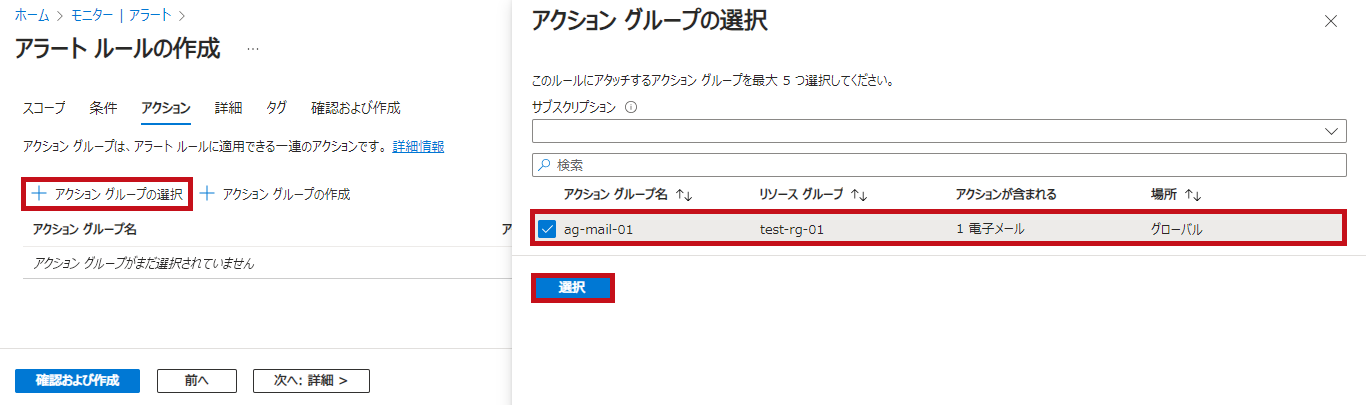Open the 詳細情報 link
Viewport: 1366px width, 405px height.
pyautogui.click(x=418, y=147)
